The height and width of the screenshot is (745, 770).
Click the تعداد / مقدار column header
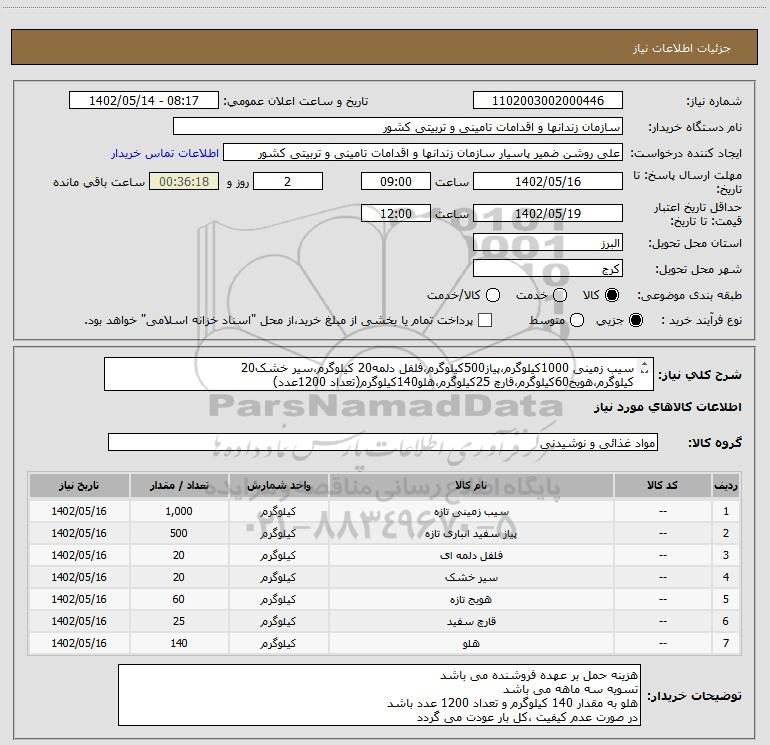tap(179, 485)
